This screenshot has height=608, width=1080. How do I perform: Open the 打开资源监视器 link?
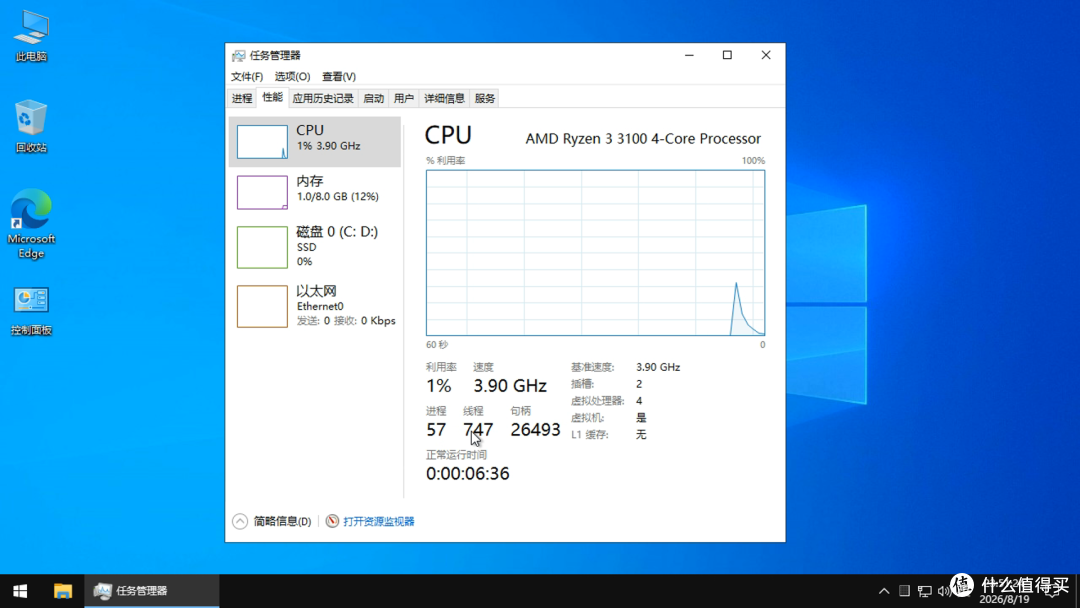pos(379,521)
